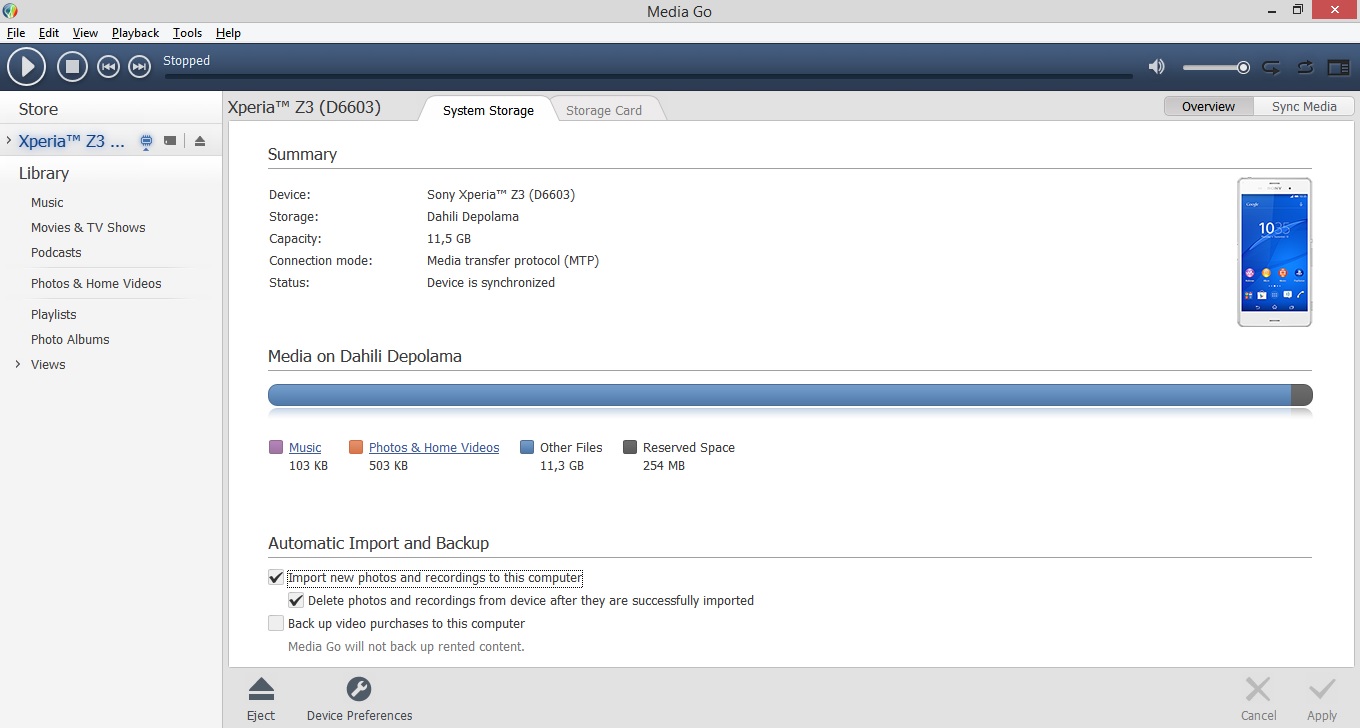Click the Xperia Z3 phone thumbnail
Image resolution: width=1360 pixels, height=728 pixels.
[x=1274, y=252]
